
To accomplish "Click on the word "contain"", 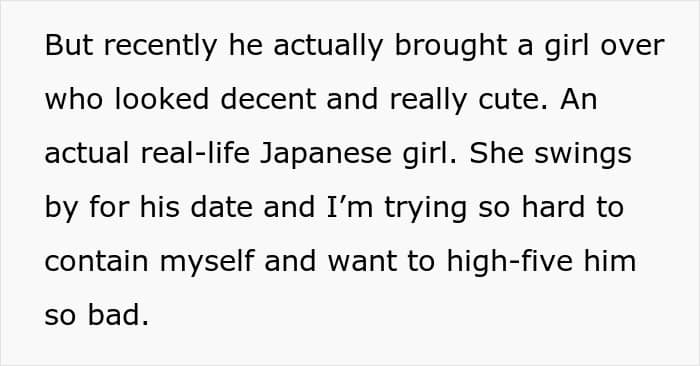I will (x=96, y=261).
